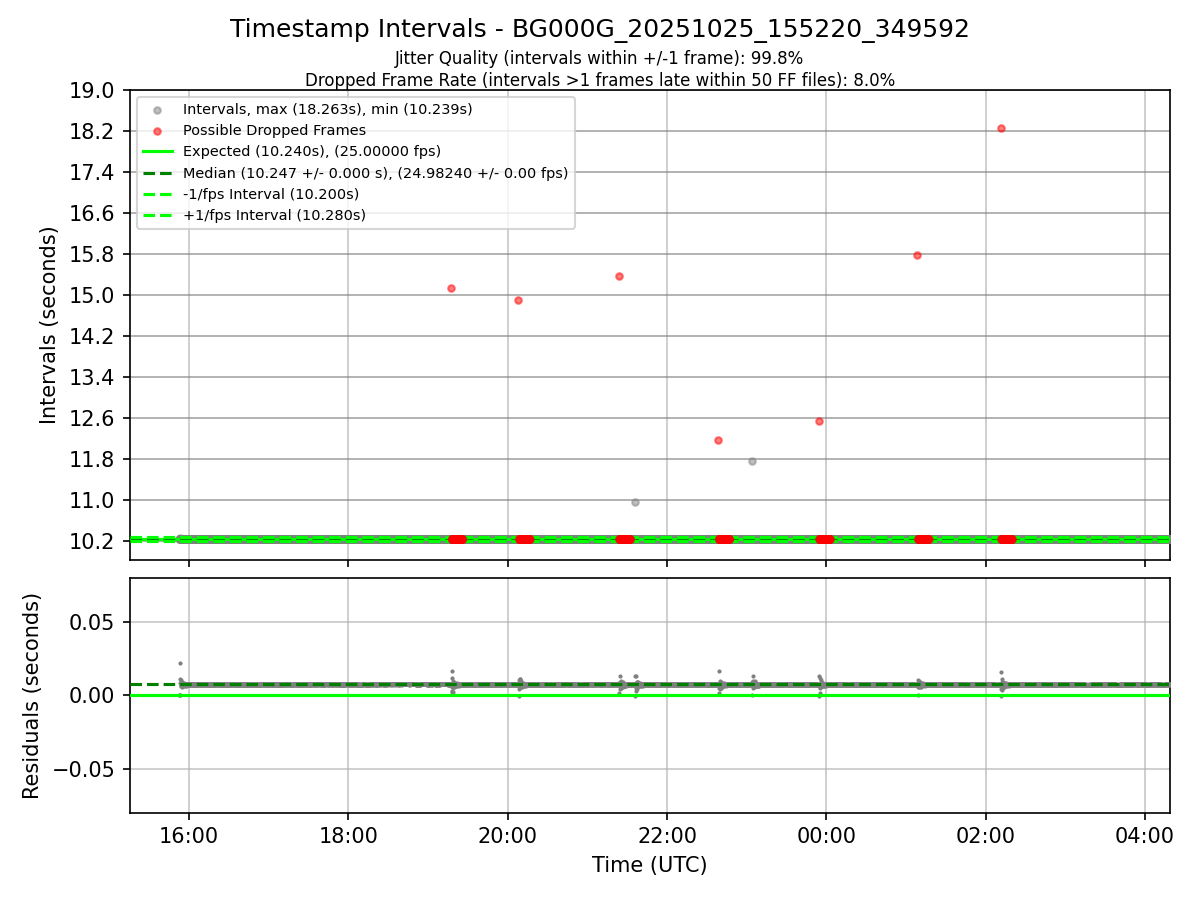Click the red point near 12.6 seconds just before 00:00
Screen dimensions: 1200x900
pos(819,421)
